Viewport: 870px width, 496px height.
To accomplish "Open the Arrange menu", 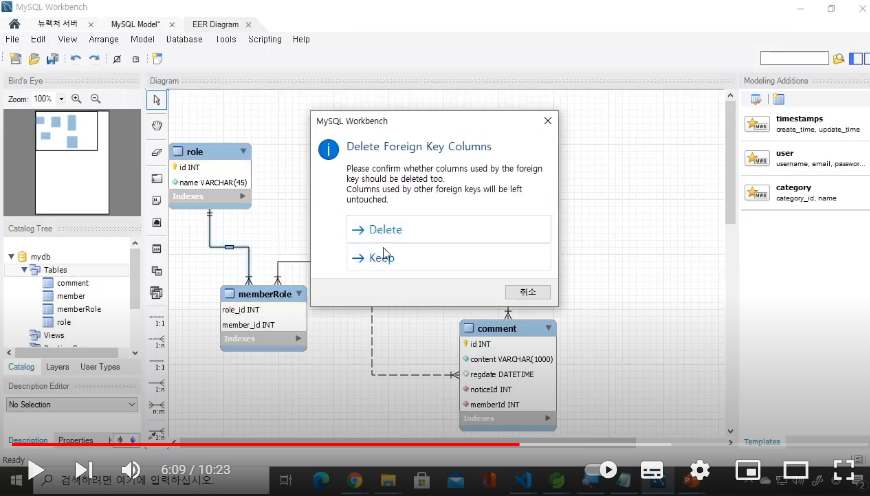I will pos(104,39).
